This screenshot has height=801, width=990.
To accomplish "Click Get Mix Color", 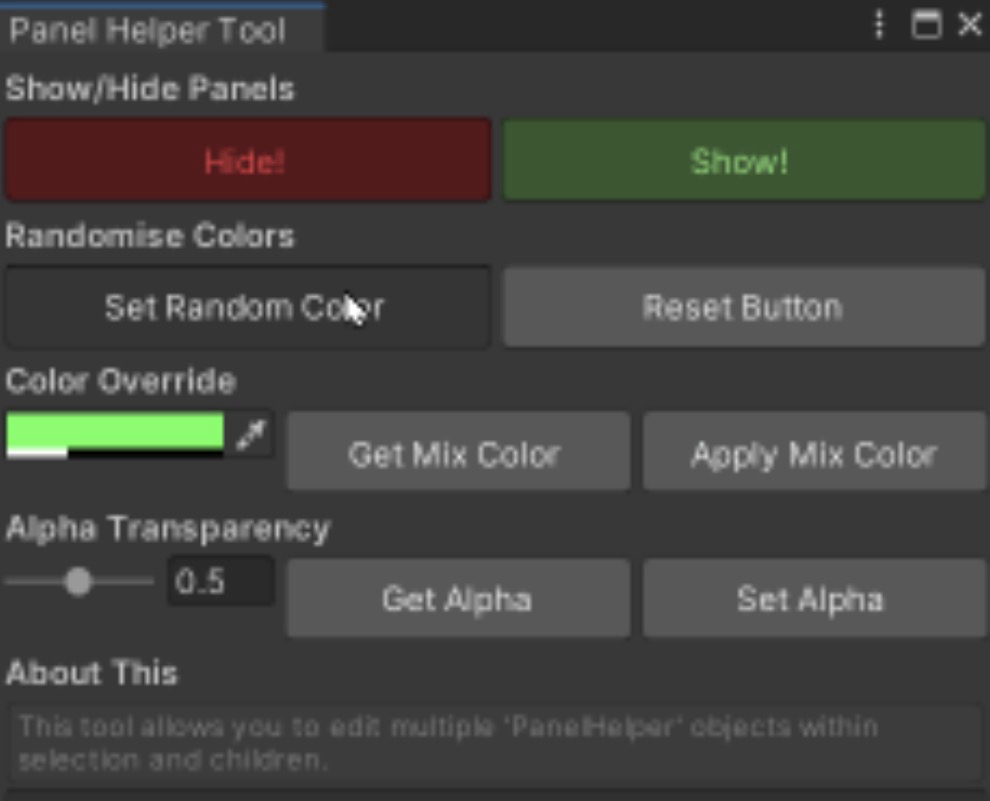I will (457, 455).
